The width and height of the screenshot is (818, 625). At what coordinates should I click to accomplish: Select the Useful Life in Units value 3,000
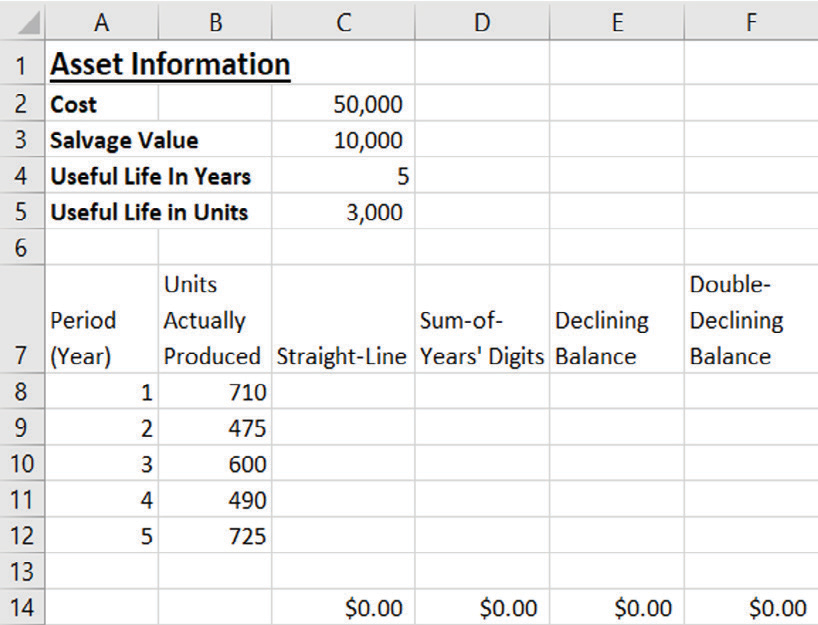(x=342, y=212)
